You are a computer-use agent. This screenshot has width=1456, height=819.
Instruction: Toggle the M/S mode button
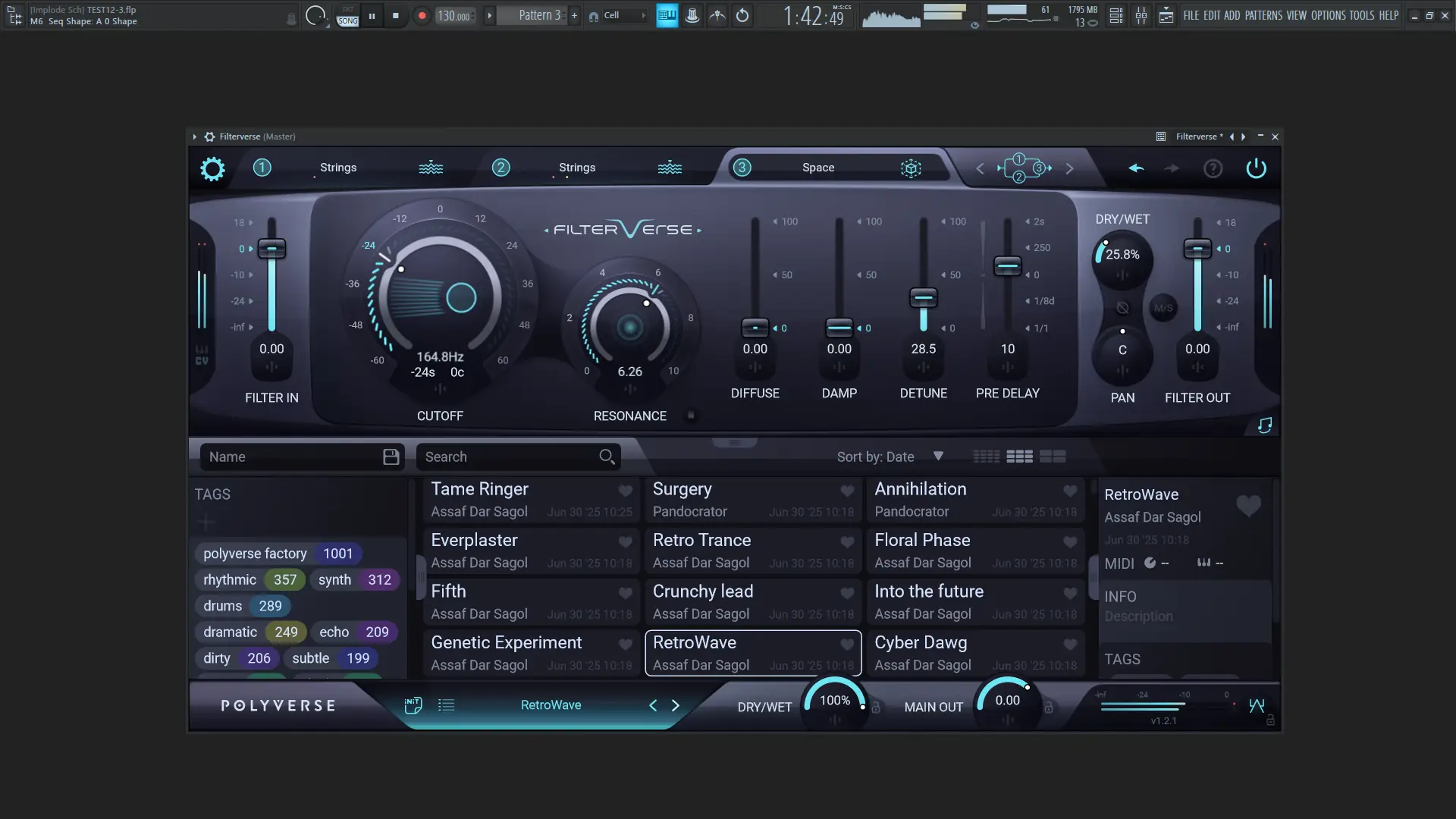click(1163, 308)
